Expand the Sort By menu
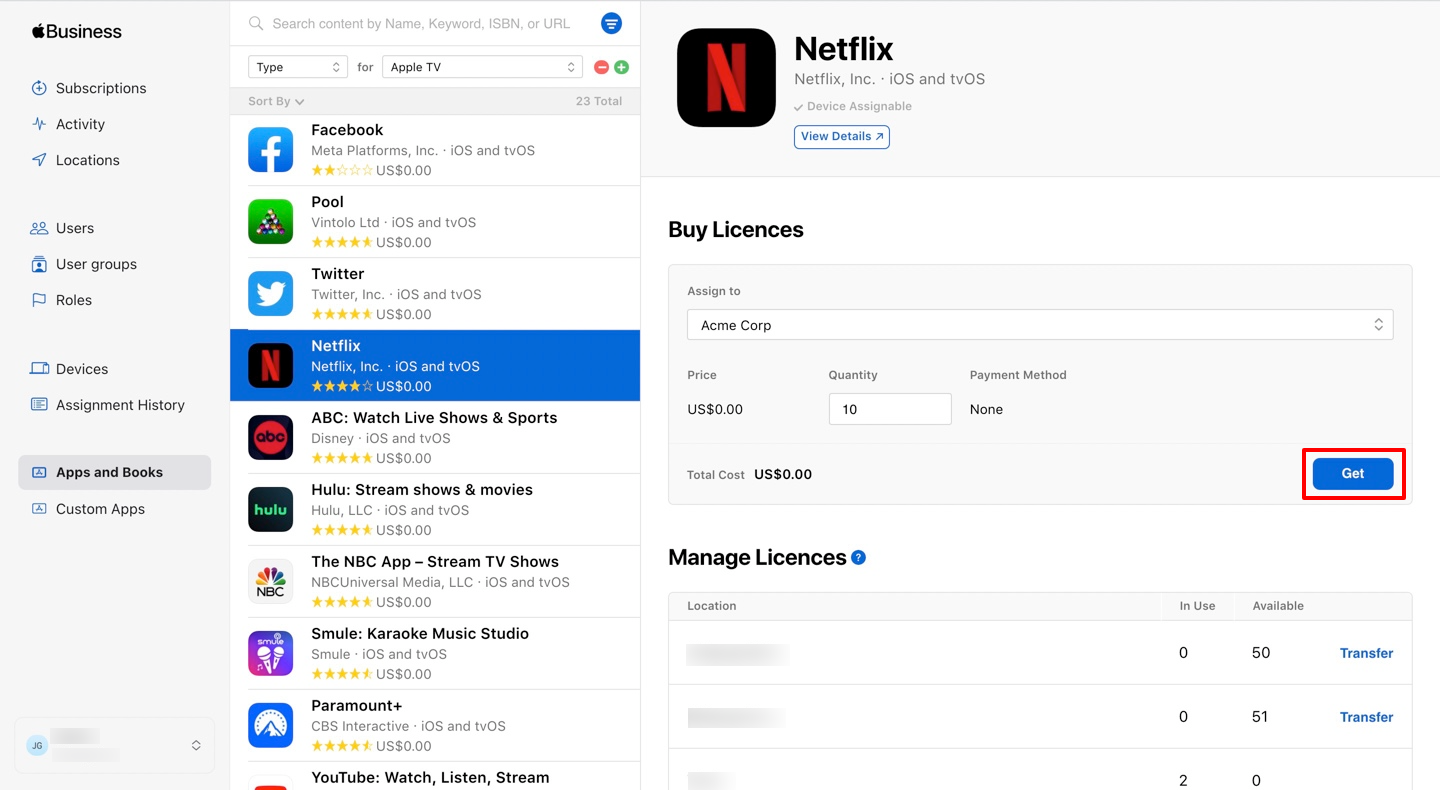1440x790 pixels. pos(276,101)
